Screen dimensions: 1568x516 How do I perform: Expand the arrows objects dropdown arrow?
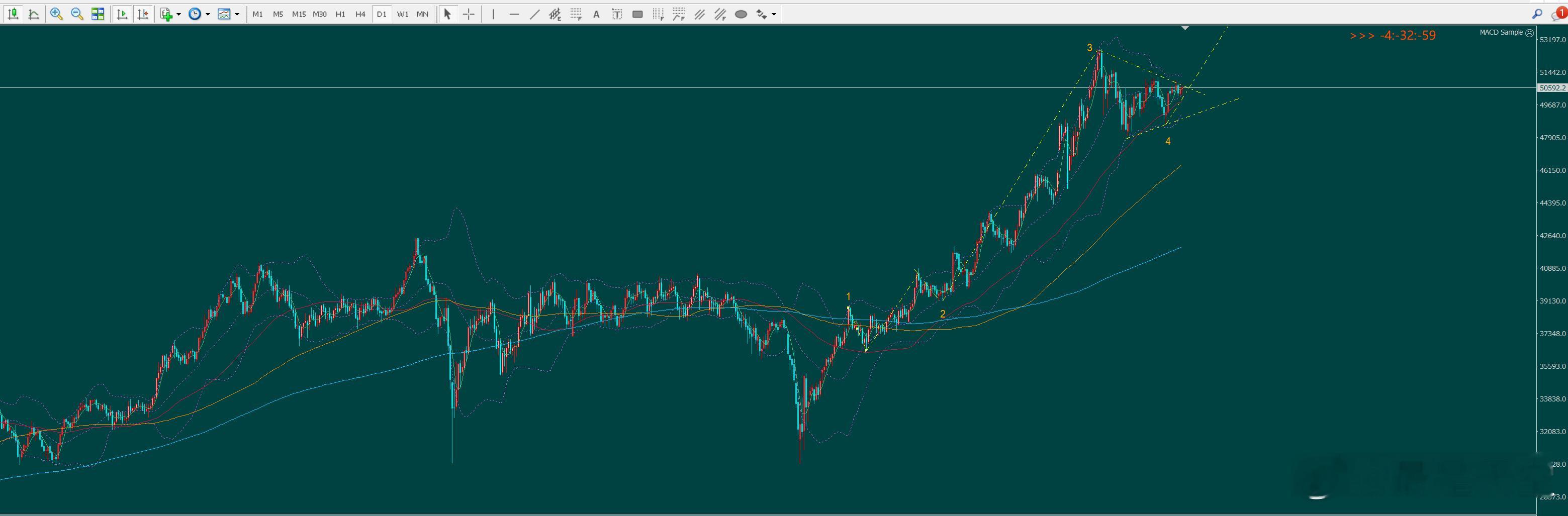(774, 14)
